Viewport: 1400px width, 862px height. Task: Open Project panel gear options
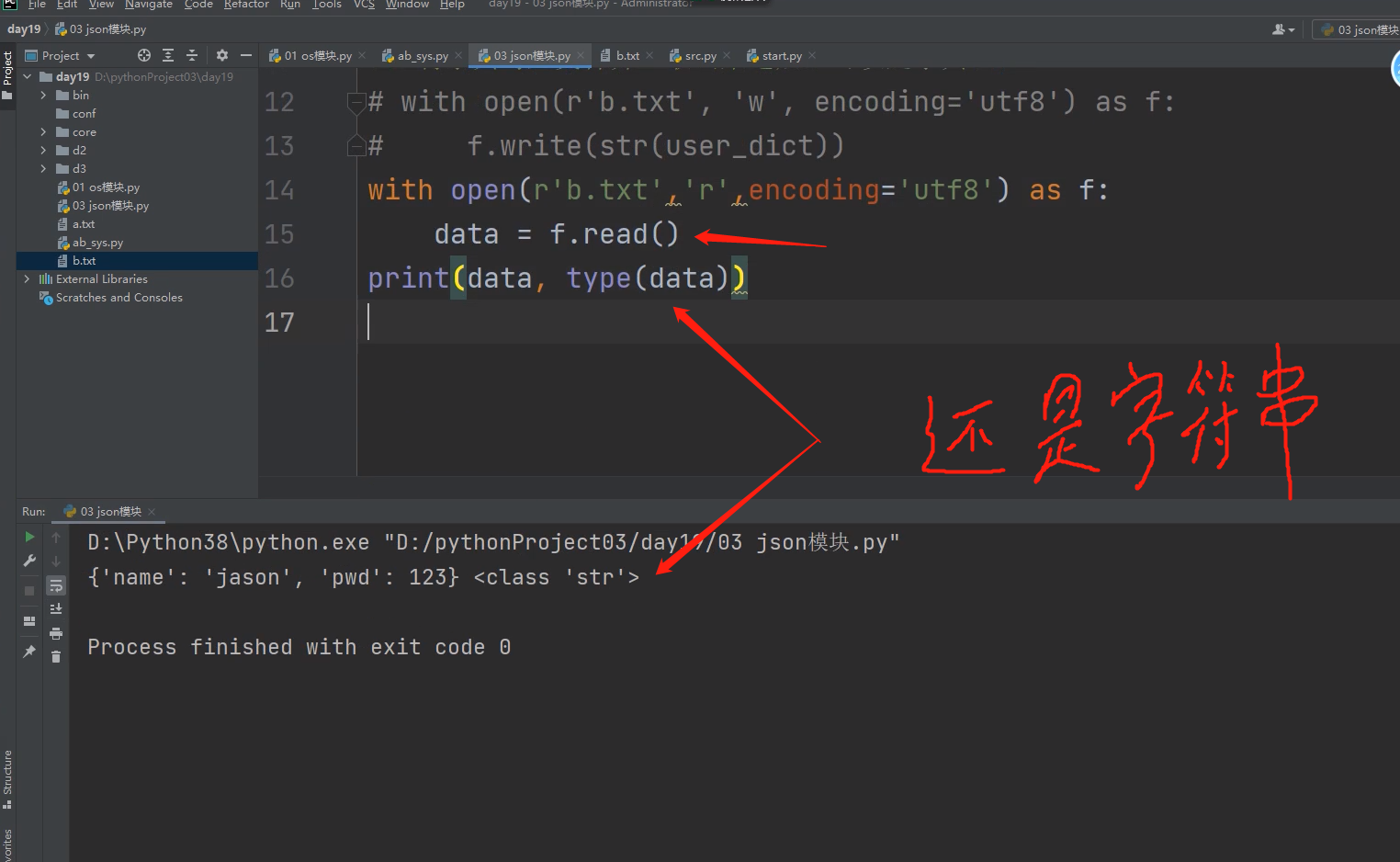(222, 56)
